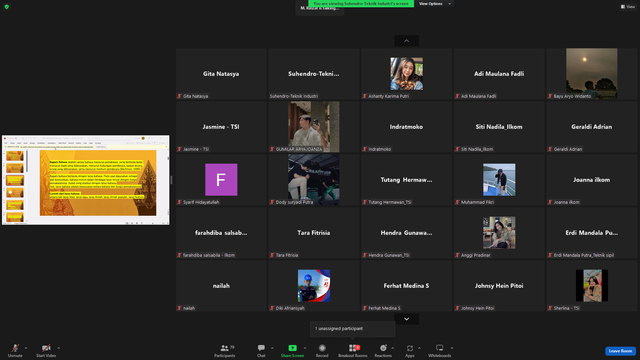Go to previous gallery page with up chevron
The width and height of the screenshot is (640, 360).
click(x=407, y=41)
